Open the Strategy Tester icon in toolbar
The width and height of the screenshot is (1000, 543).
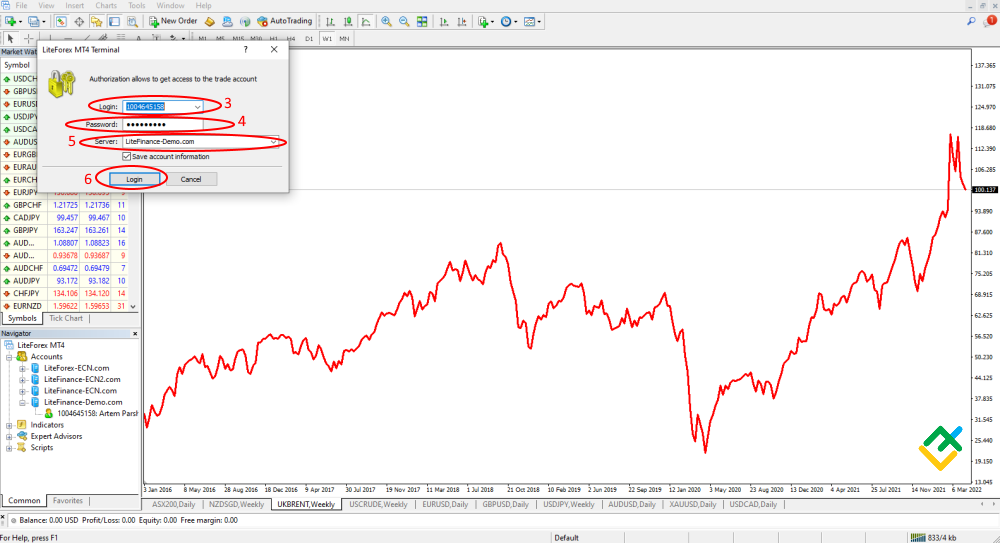tap(132, 22)
